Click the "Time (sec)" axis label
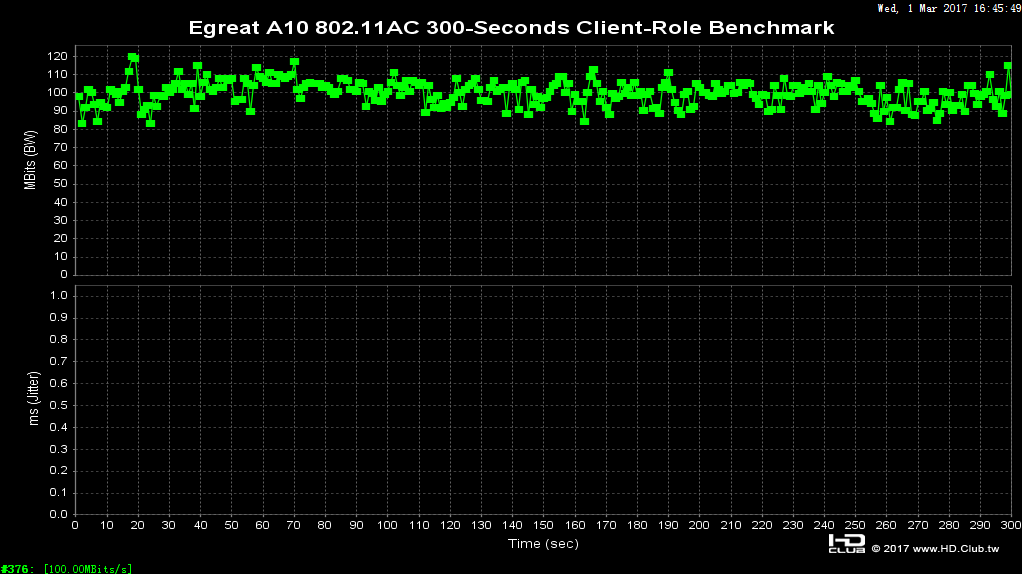This screenshot has width=1022, height=574. tap(543, 543)
